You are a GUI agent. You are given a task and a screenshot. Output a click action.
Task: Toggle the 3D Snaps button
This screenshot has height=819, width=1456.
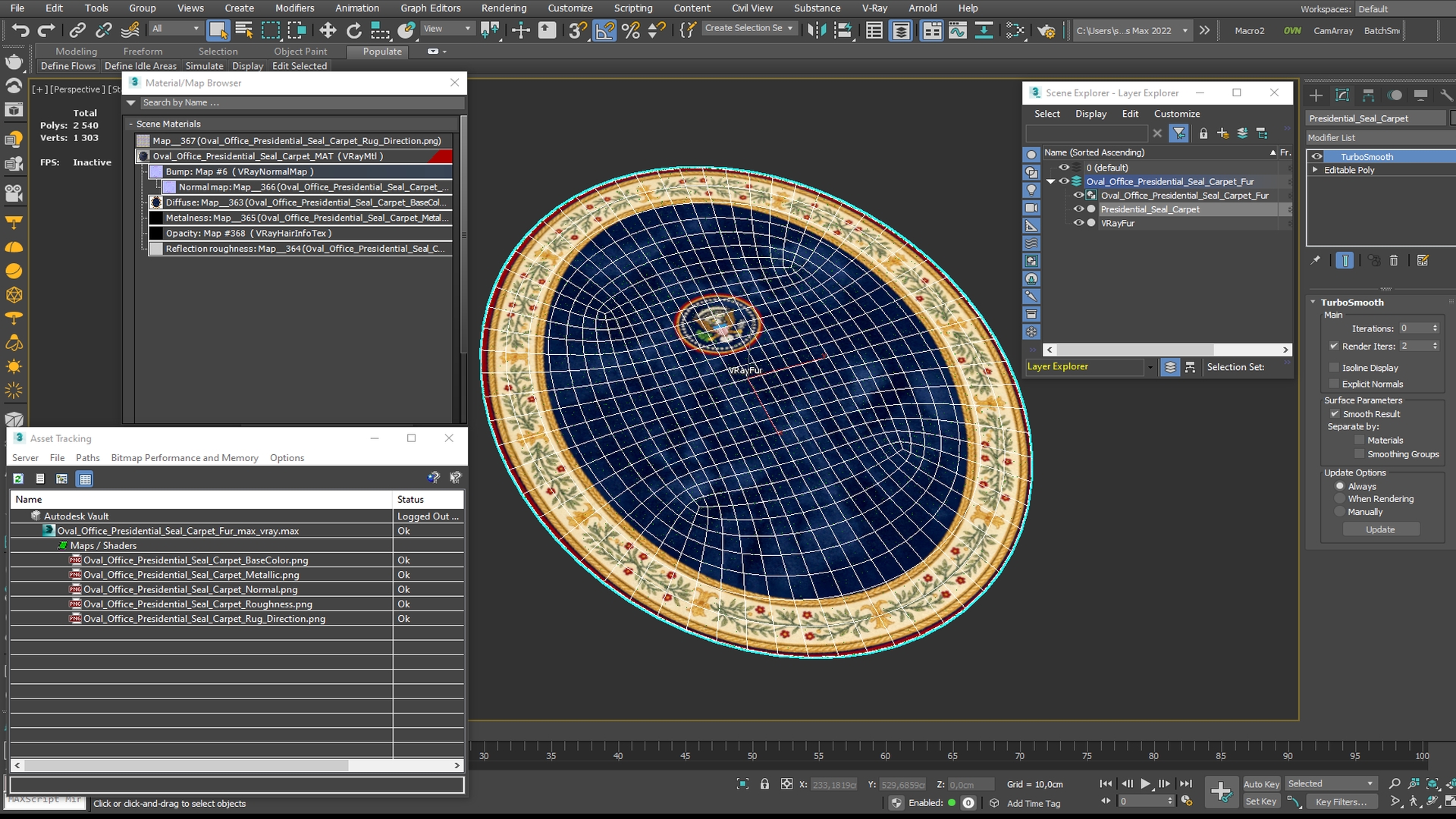point(578,30)
